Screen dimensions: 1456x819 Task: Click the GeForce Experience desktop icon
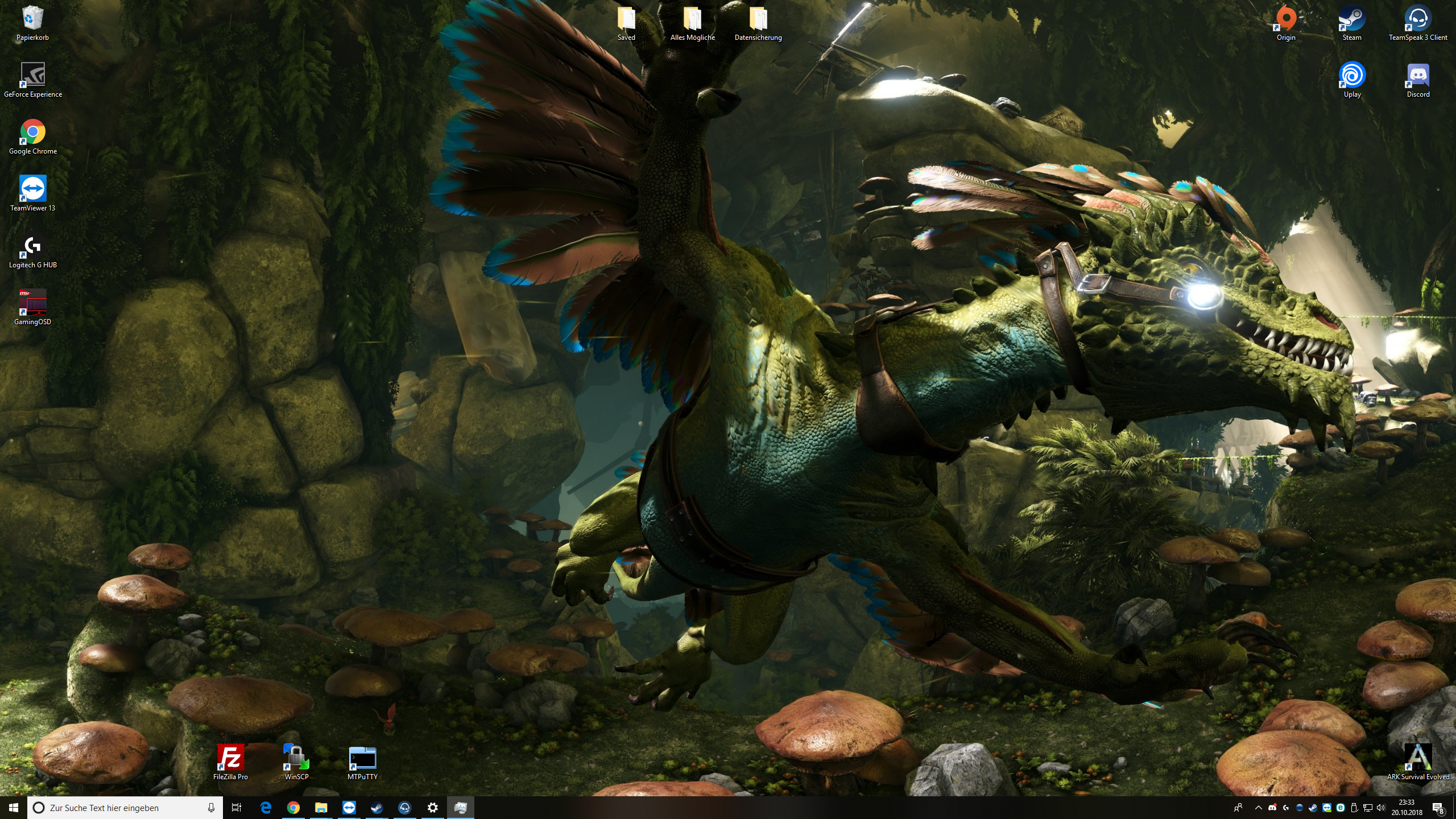(x=33, y=76)
